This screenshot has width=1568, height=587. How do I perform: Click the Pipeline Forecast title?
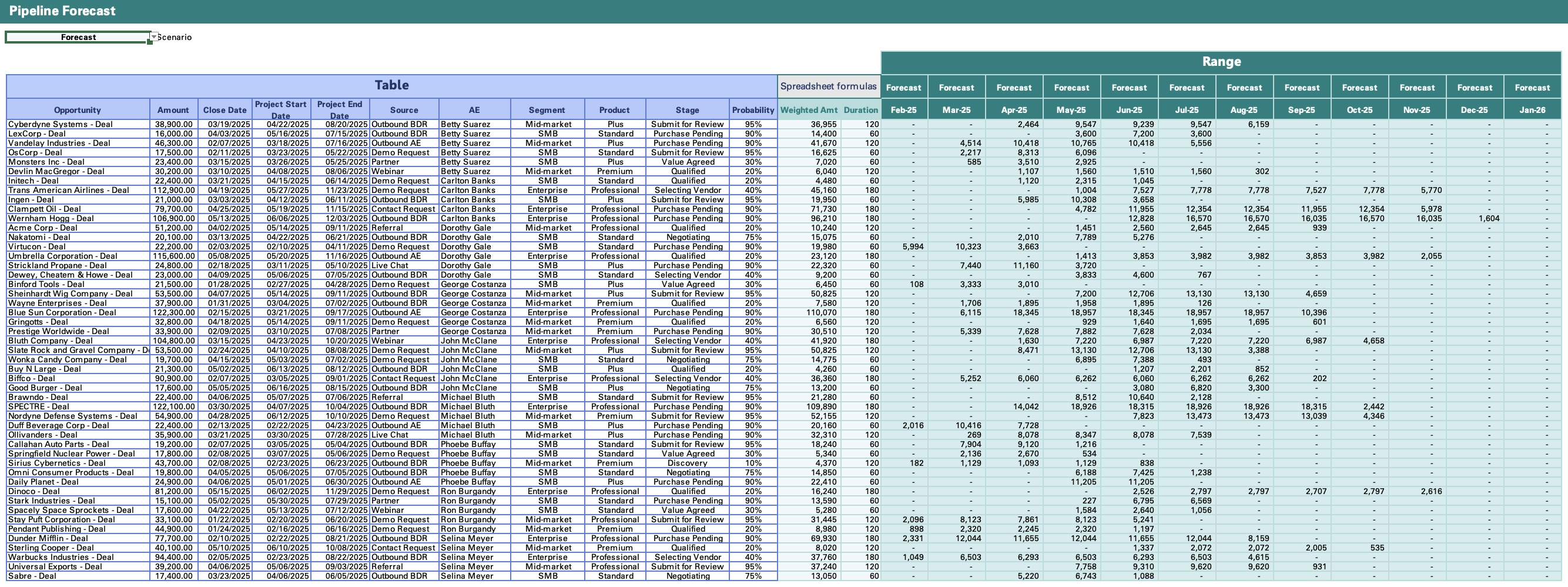pos(62,11)
